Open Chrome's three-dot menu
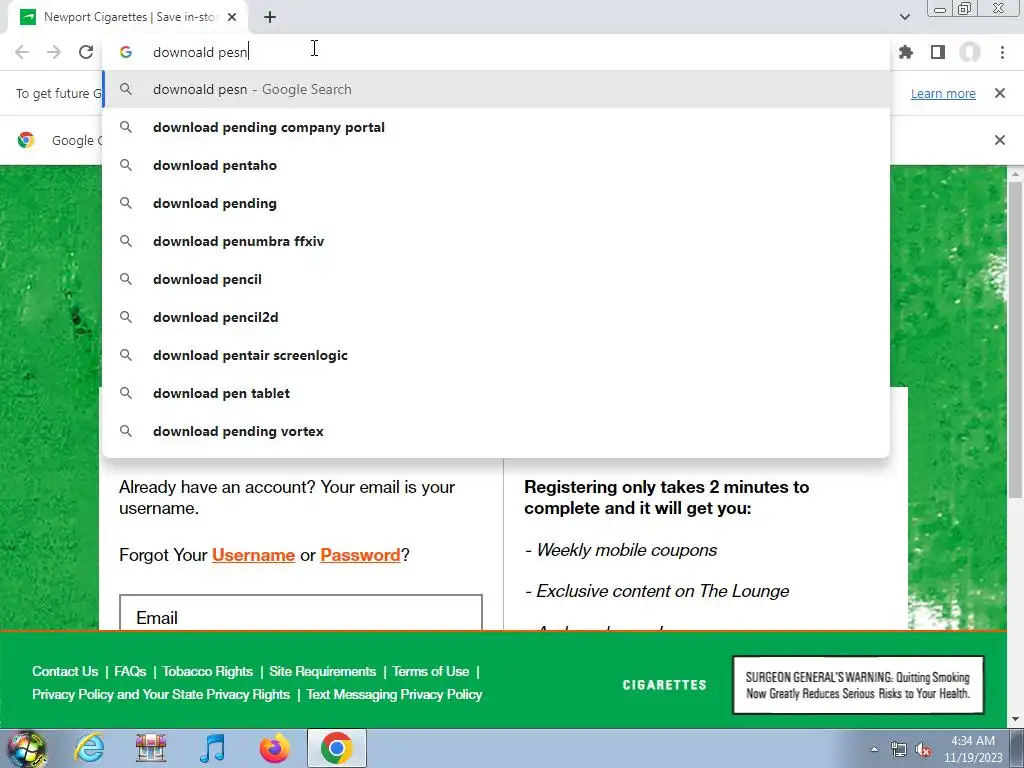 click(x=1002, y=52)
